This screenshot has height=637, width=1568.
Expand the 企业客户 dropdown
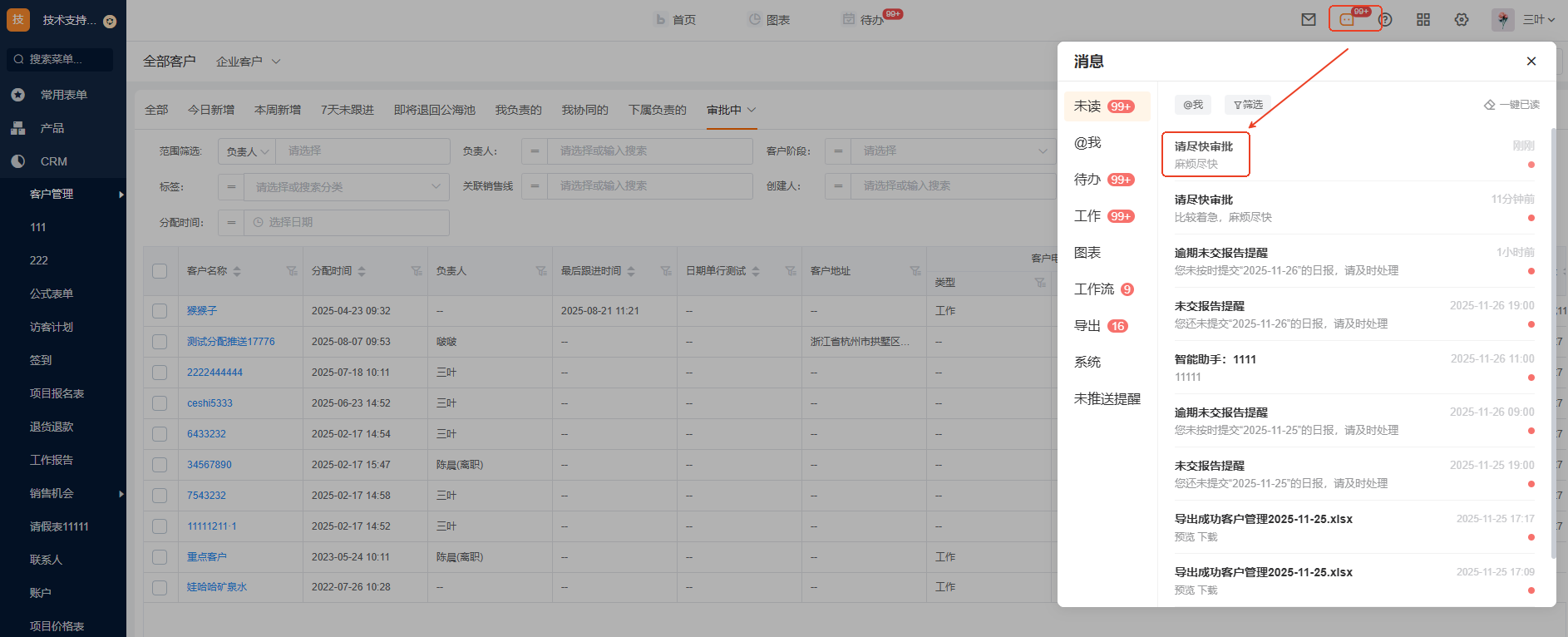pos(249,62)
